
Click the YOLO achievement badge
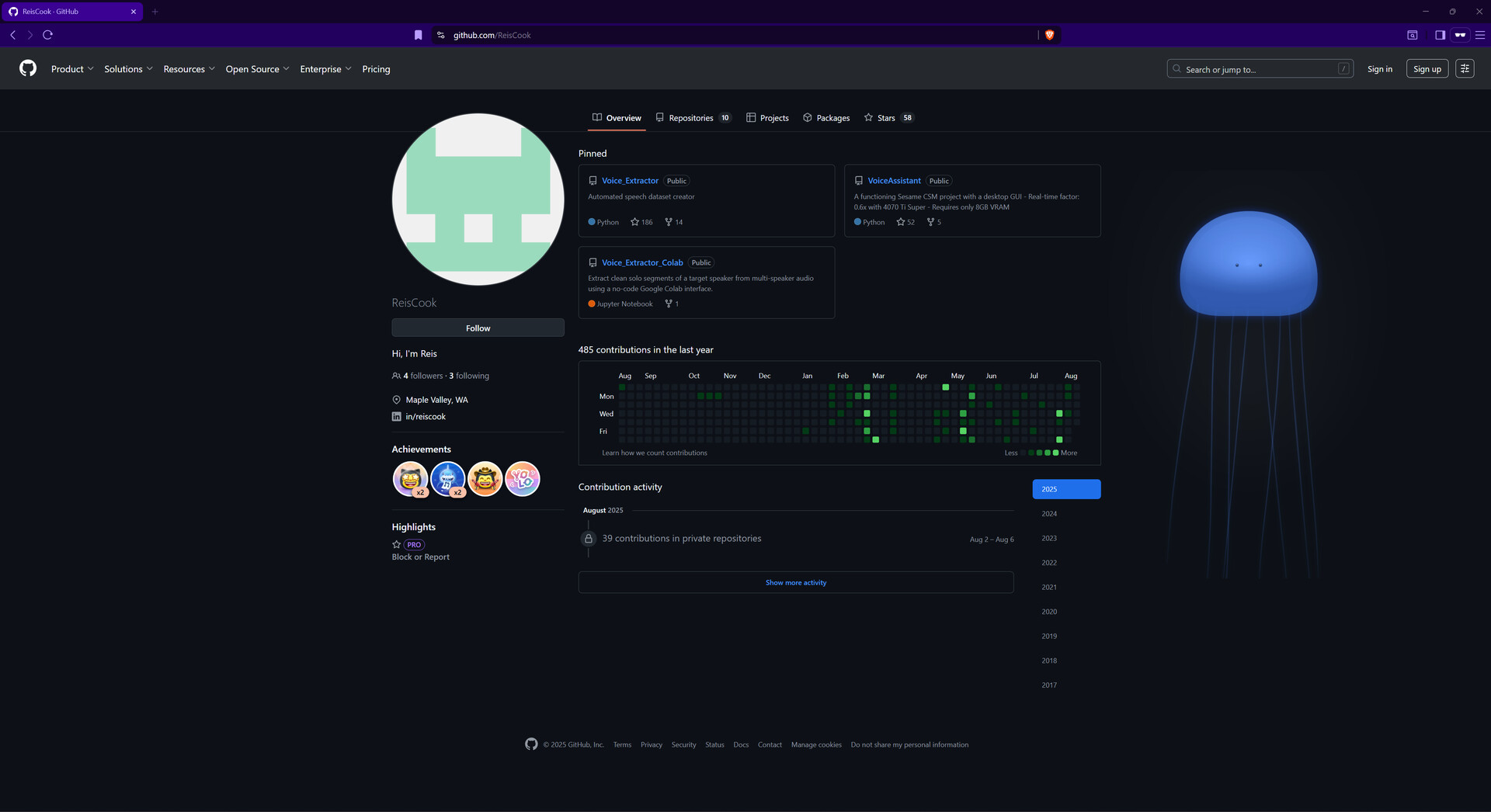click(521, 479)
